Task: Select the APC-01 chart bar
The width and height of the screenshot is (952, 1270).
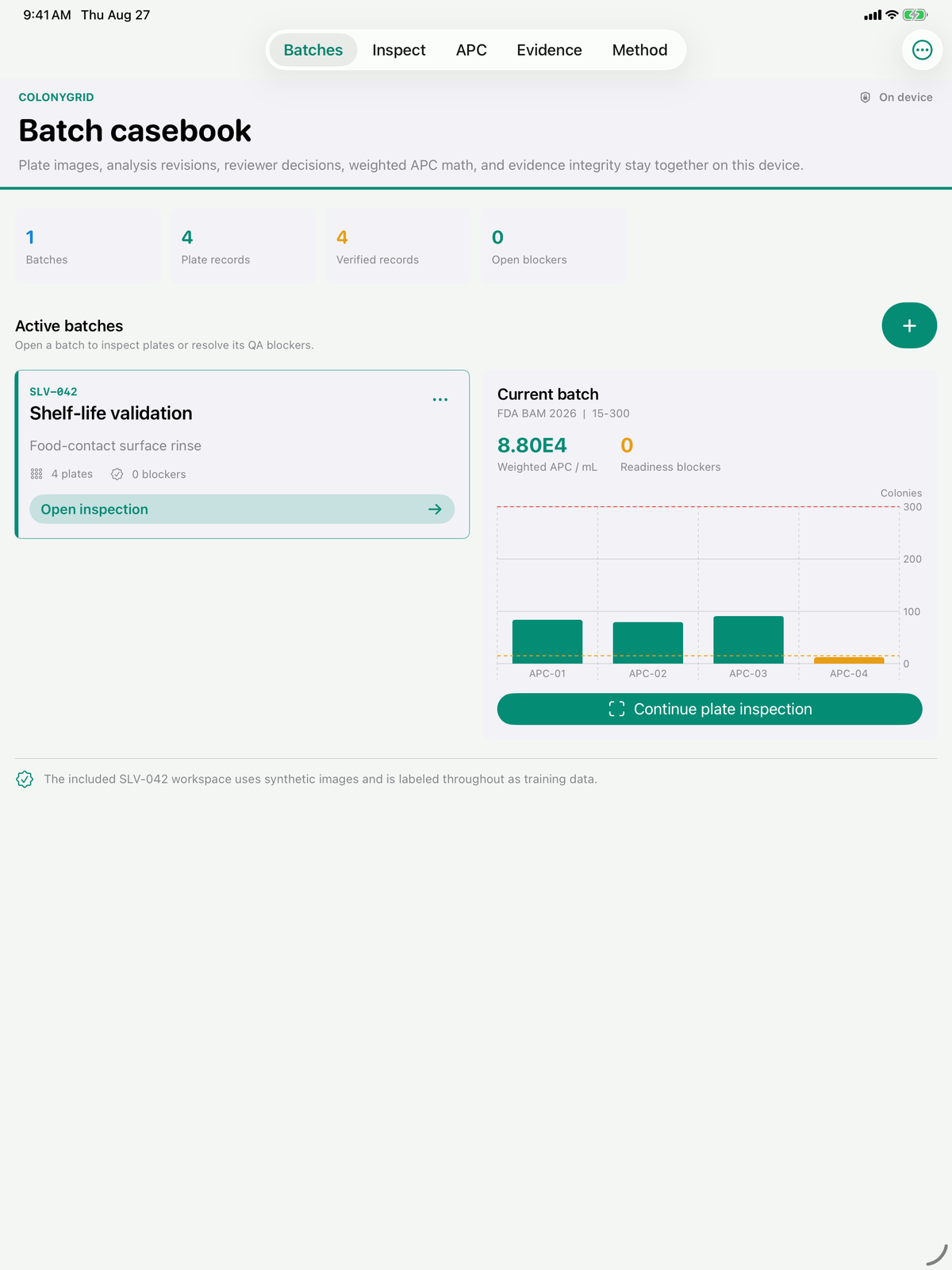Action: [x=547, y=641]
